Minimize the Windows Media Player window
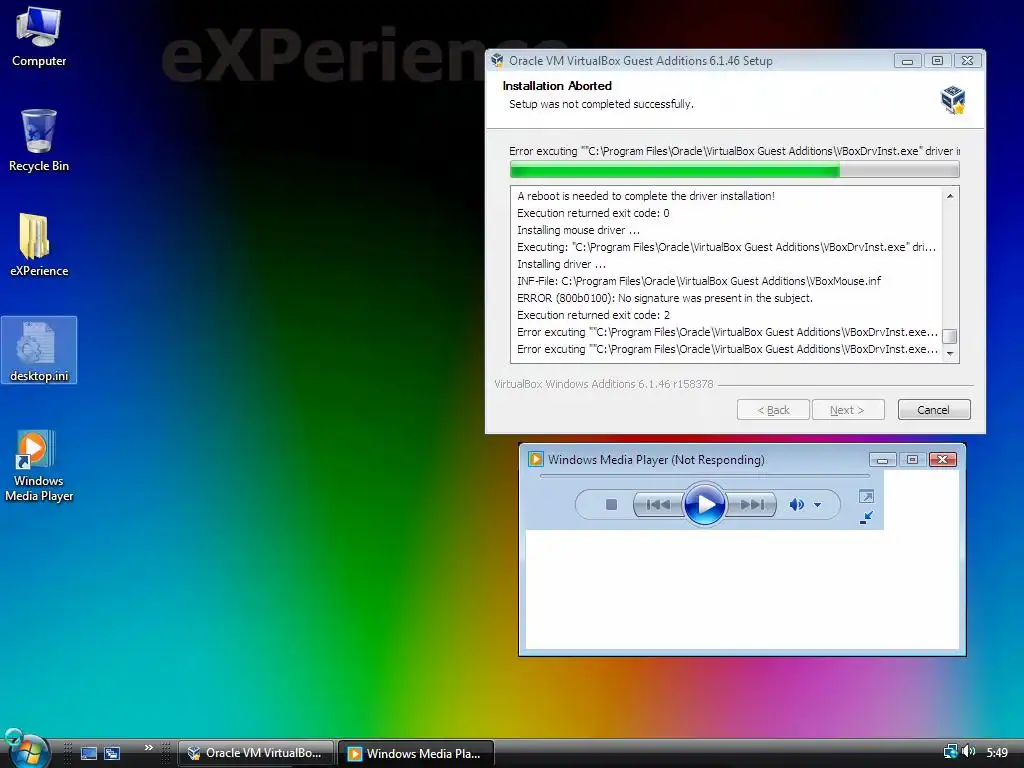 pos(882,460)
